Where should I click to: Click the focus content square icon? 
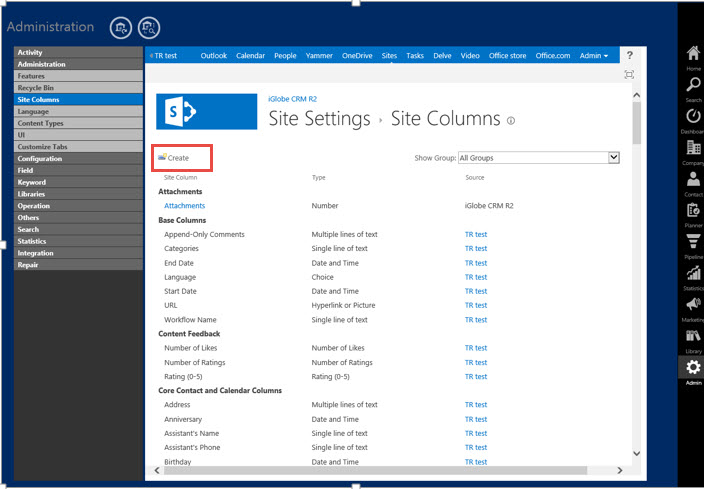[x=629, y=75]
